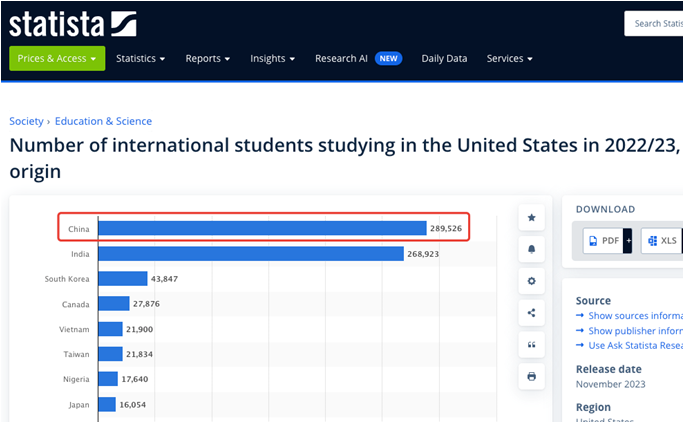Screen dimensions: 684x423
Task: Click the November 2023 release date
Action: click(x=610, y=384)
